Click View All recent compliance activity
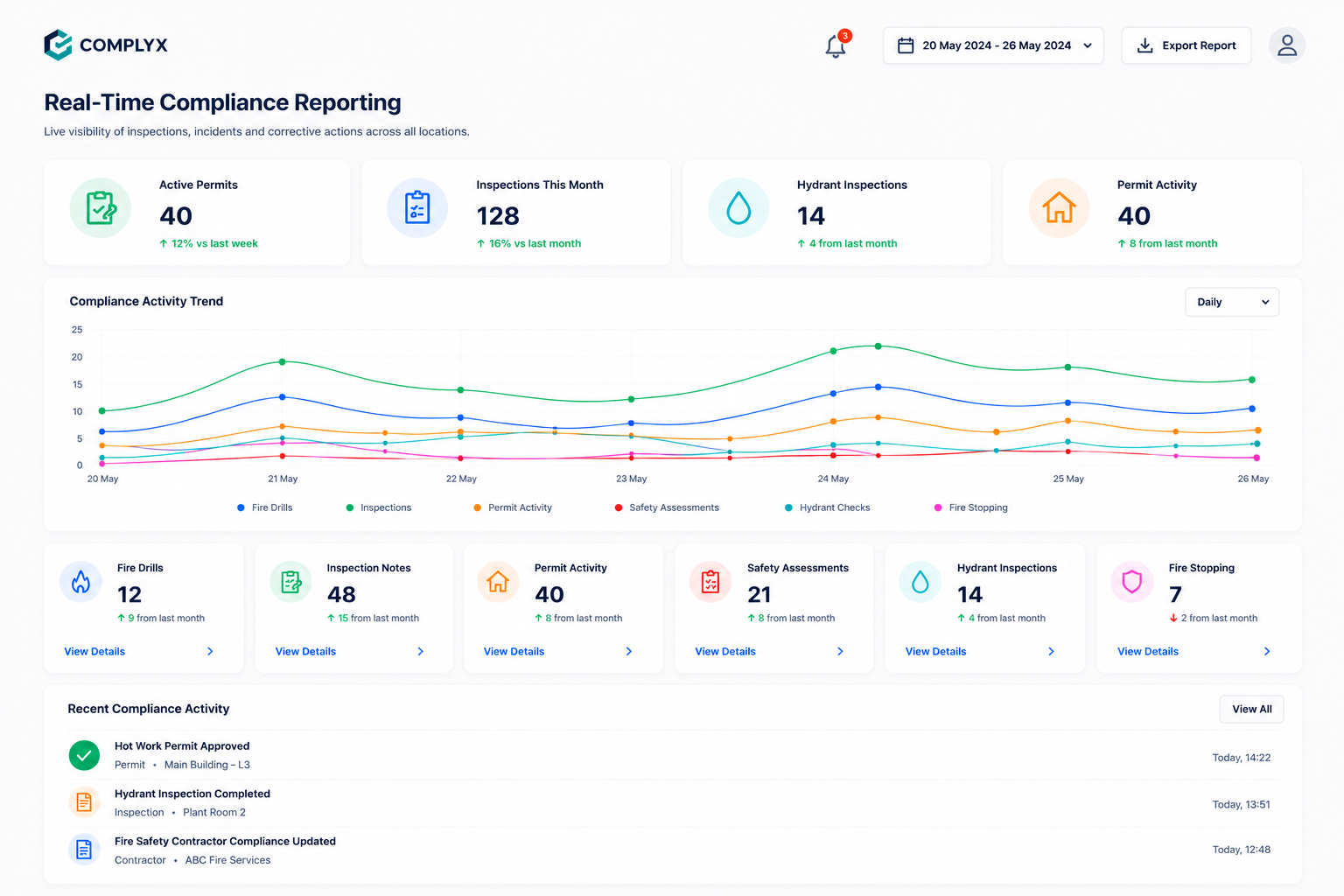Screen dimensions: 1344x896 point(1252,709)
